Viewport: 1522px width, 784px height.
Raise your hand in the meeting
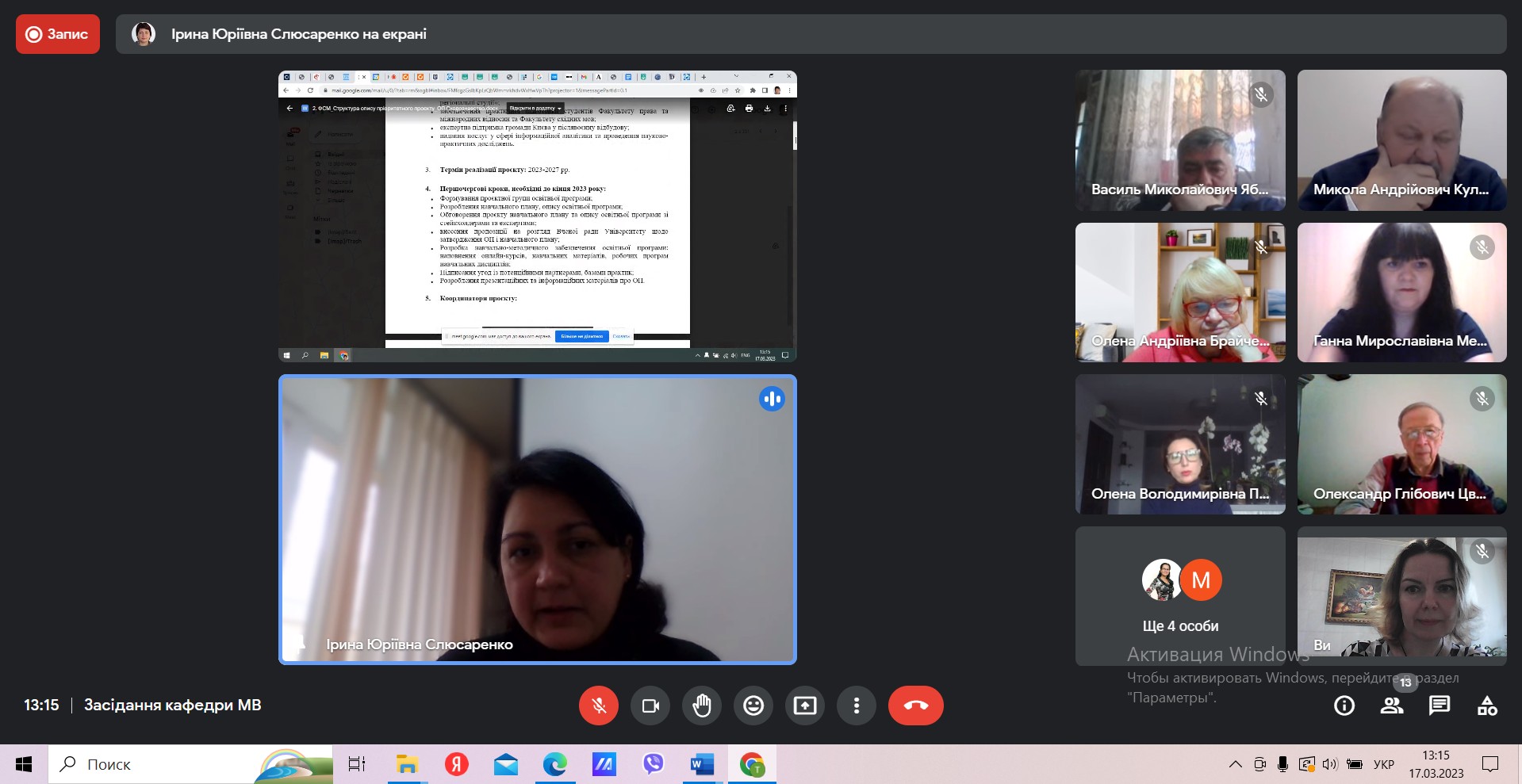pos(702,706)
